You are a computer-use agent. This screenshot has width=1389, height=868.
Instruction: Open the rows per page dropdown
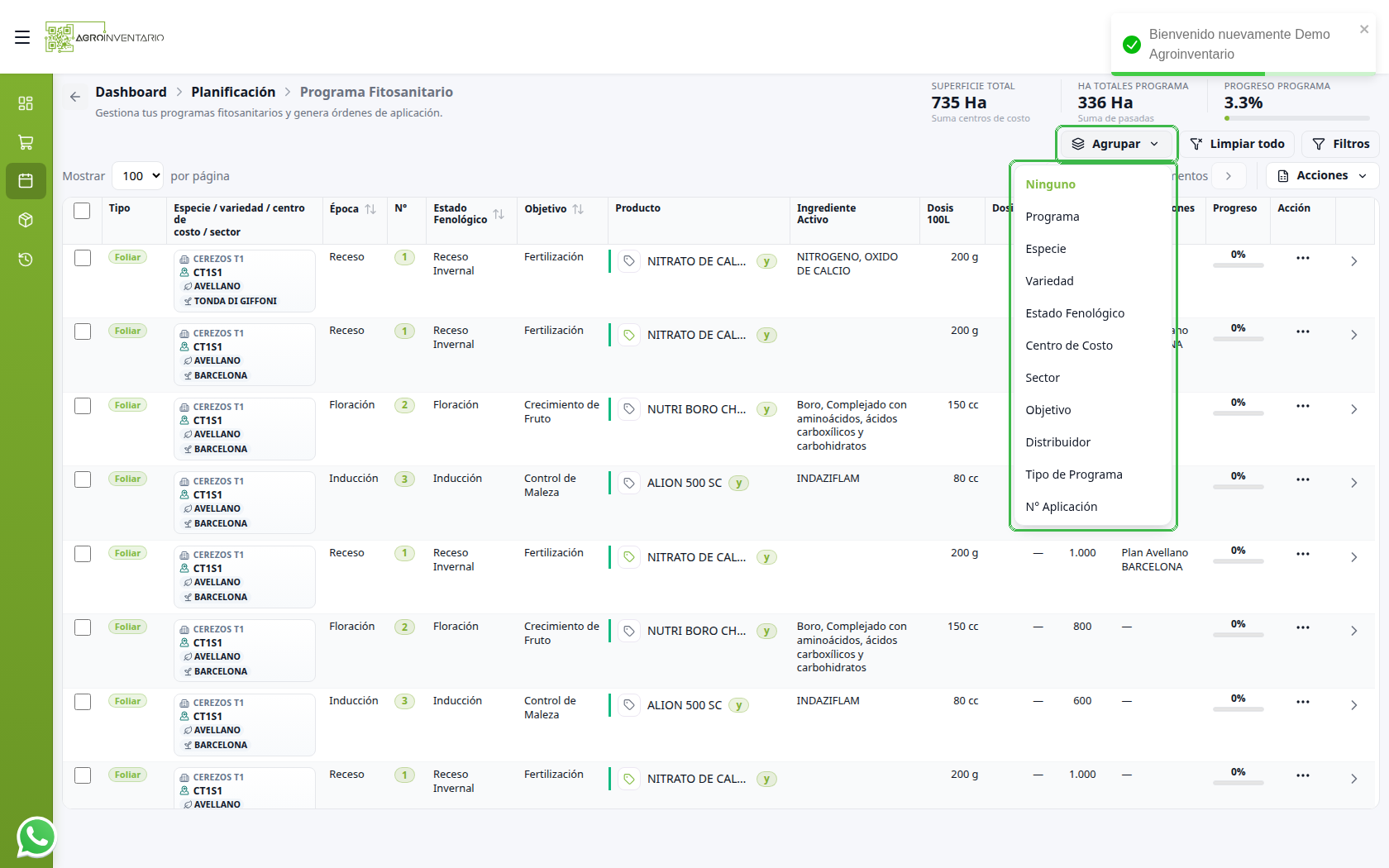(x=137, y=176)
